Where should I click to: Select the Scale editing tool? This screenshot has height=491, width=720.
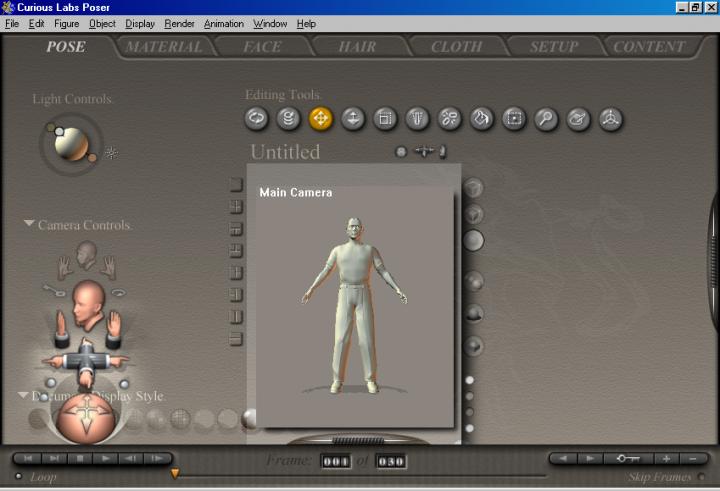(385, 119)
